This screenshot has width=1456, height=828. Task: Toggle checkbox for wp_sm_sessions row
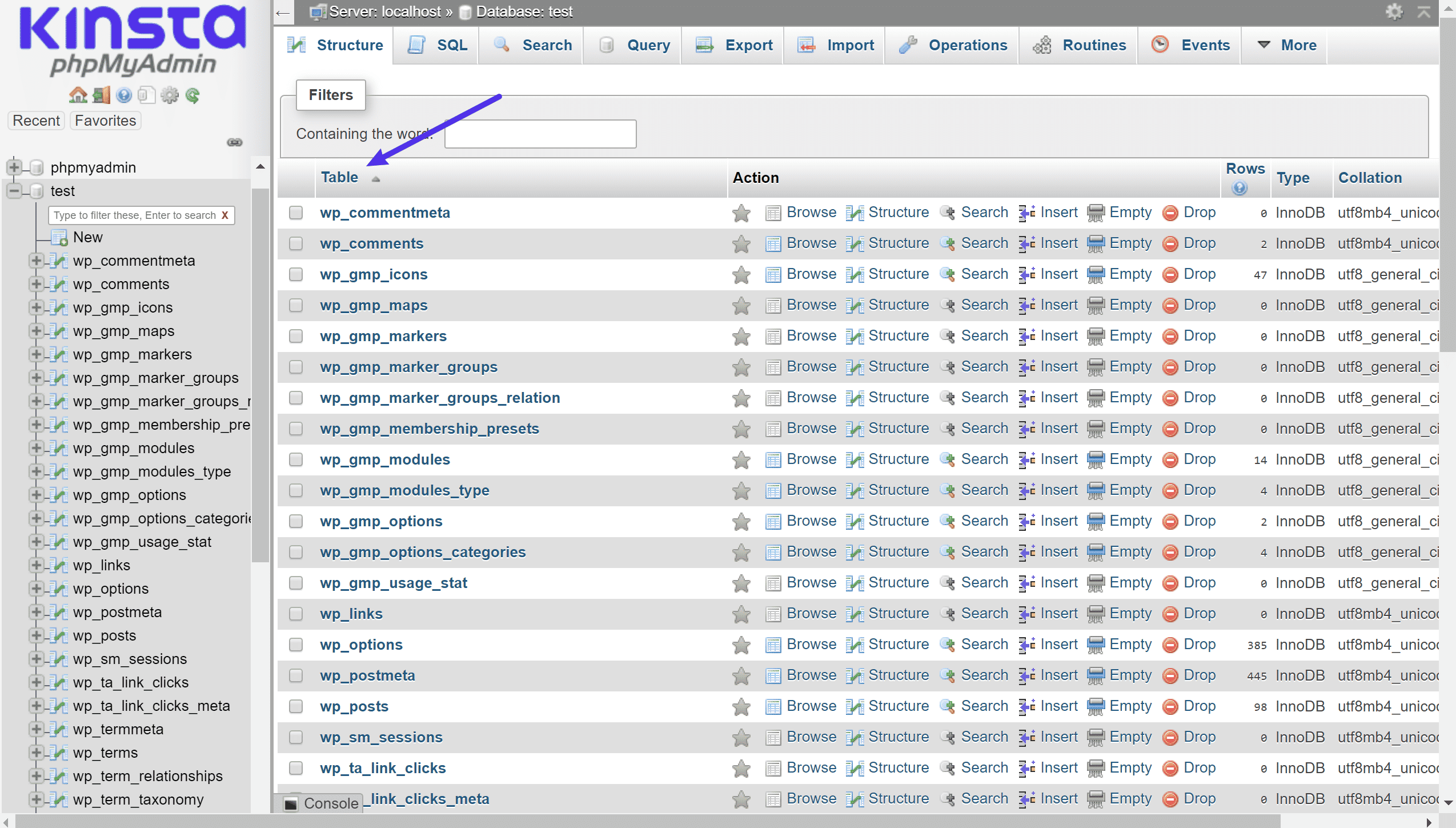(x=297, y=737)
